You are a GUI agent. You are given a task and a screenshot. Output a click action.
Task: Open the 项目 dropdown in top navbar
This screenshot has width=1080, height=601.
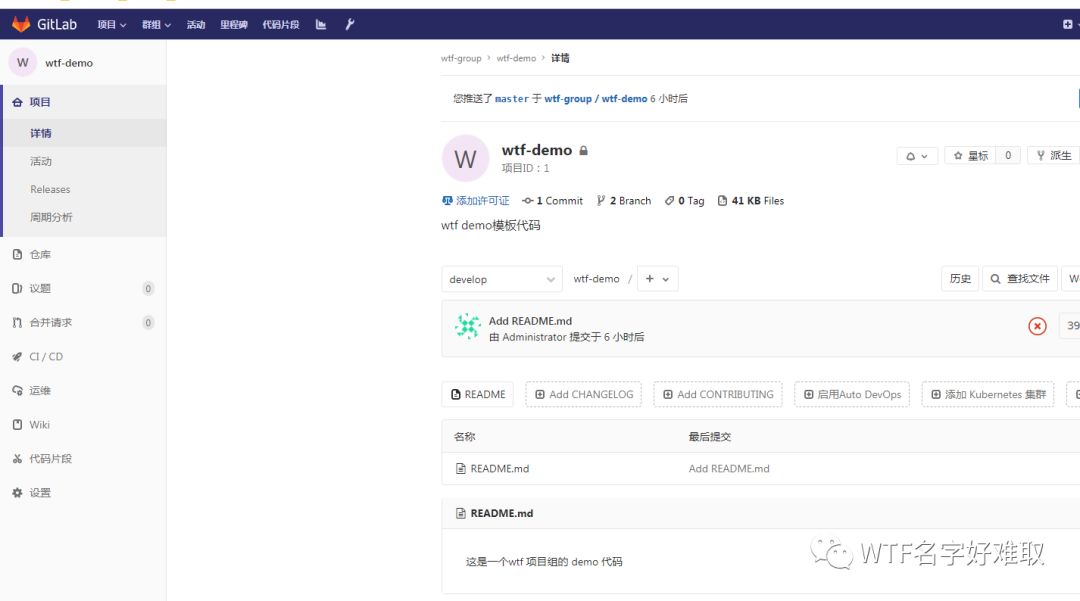[112, 25]
